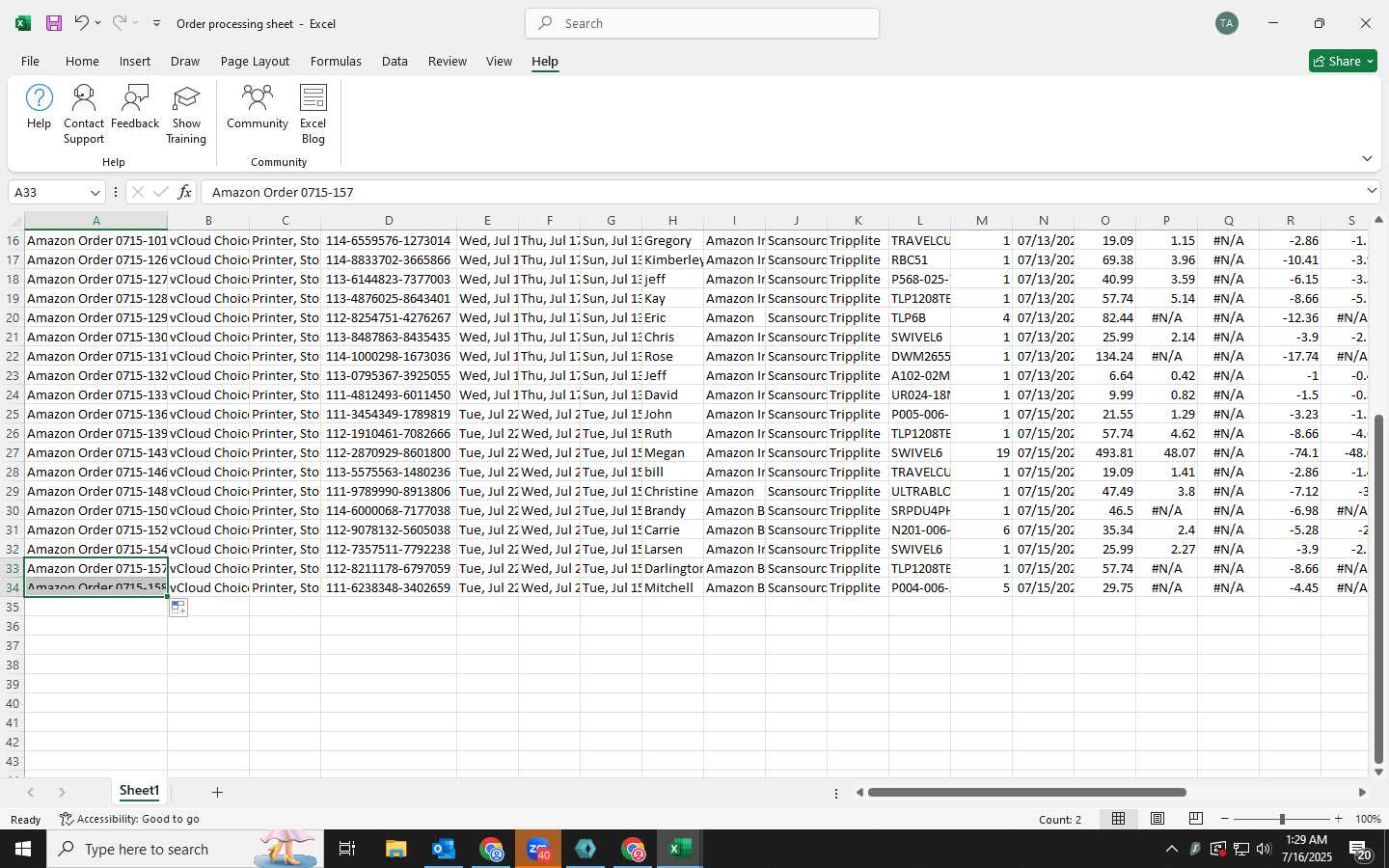Select row 27 header
1389x868 pixels.
click(13, 452)
